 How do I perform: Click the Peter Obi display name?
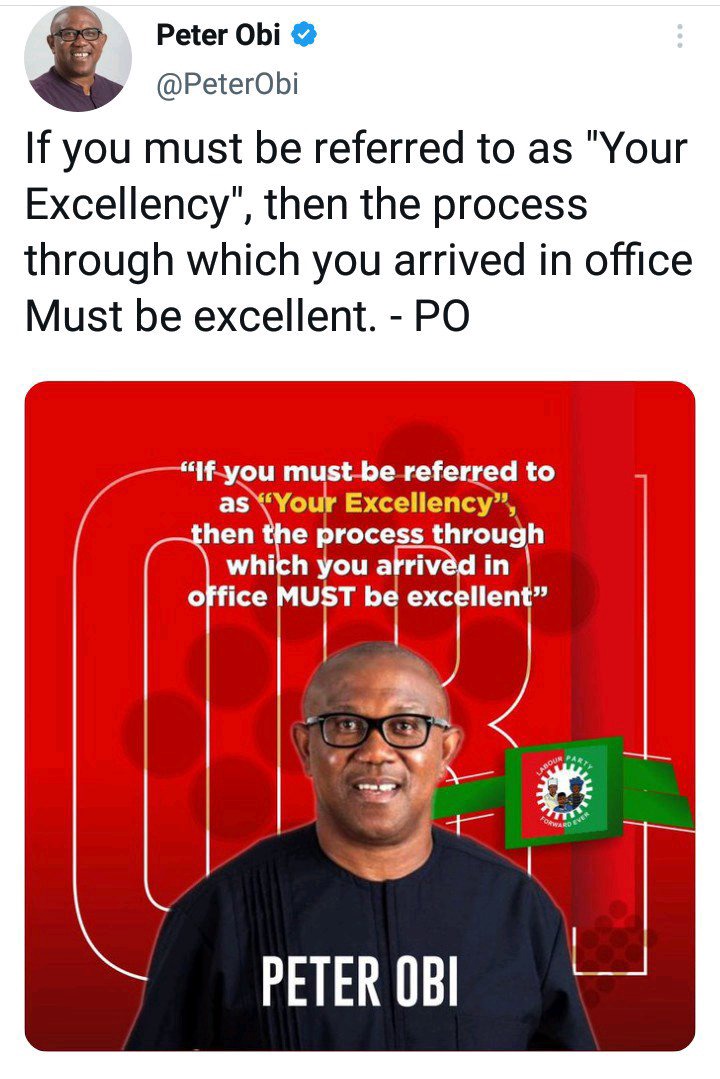[218, 34]
